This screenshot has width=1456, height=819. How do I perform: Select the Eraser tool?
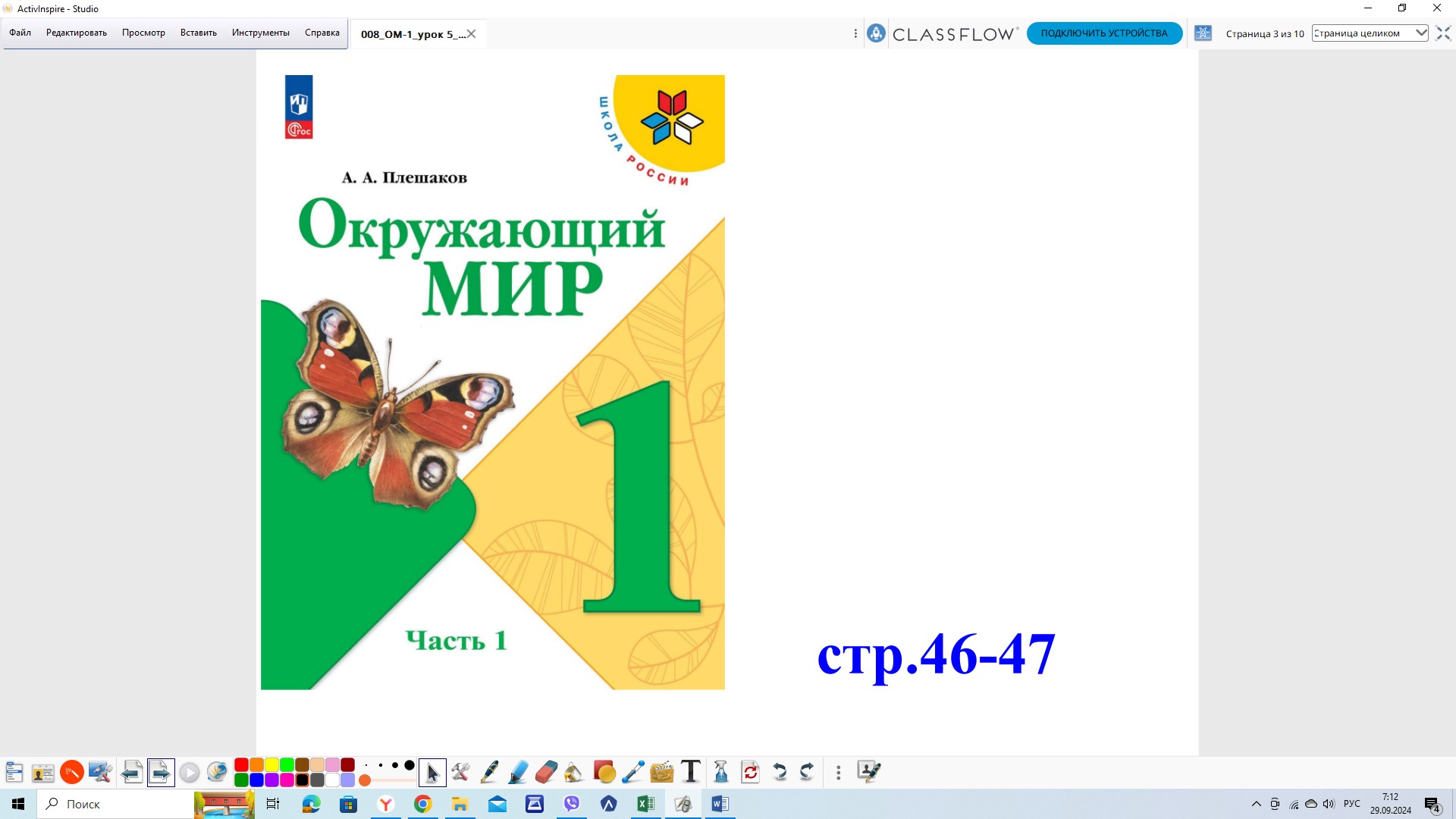pyautogui.click(x=546, y=773)
